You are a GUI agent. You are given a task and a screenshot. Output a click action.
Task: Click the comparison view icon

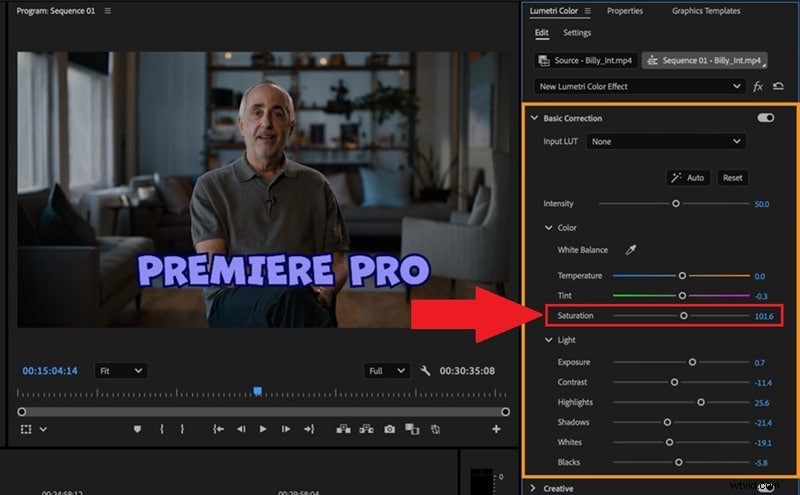[412, 429]
